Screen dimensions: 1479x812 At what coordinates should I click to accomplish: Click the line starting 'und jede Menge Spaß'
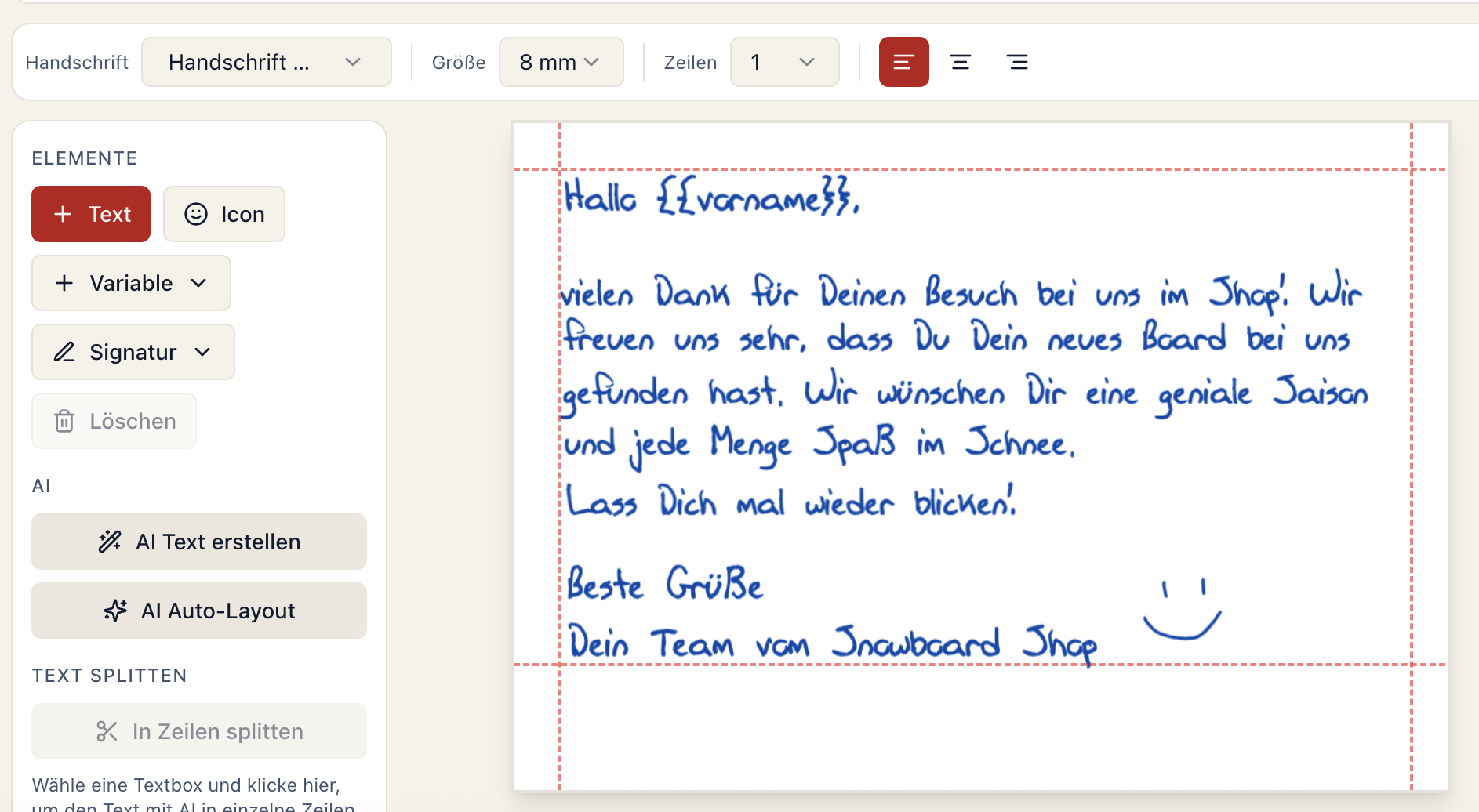point(819,446)
